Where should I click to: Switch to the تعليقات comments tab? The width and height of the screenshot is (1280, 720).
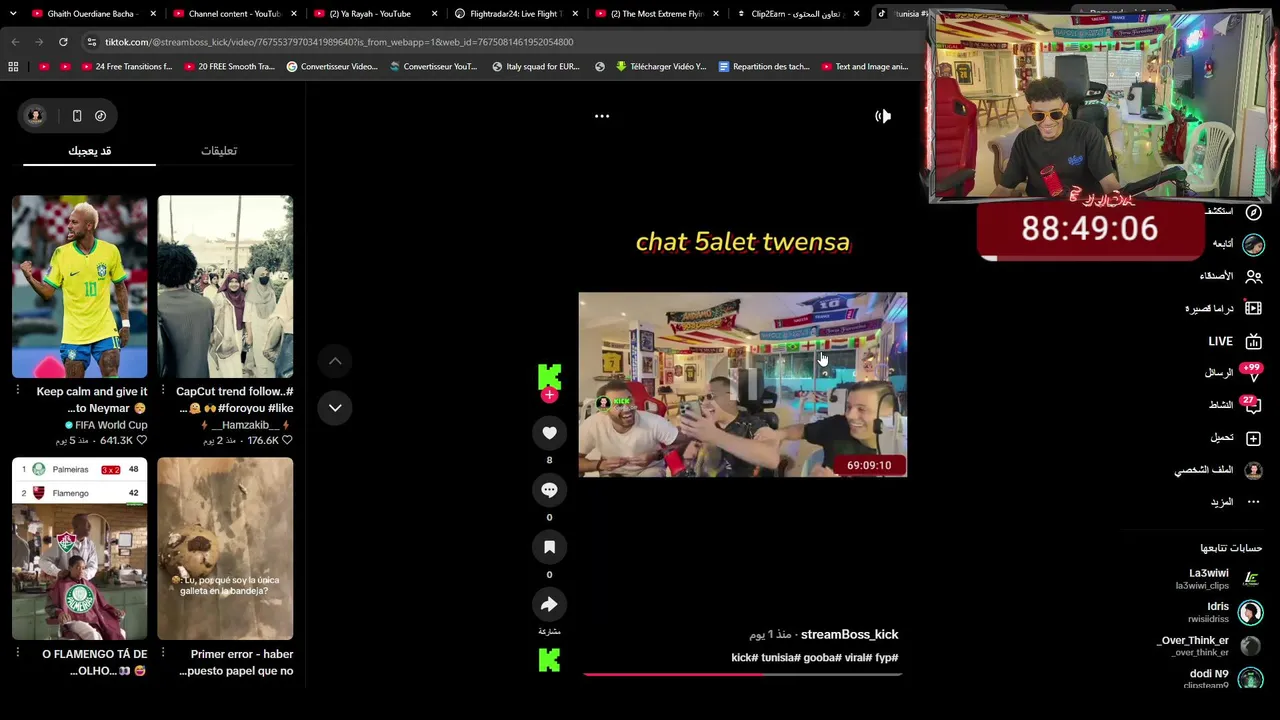[219, 151]
